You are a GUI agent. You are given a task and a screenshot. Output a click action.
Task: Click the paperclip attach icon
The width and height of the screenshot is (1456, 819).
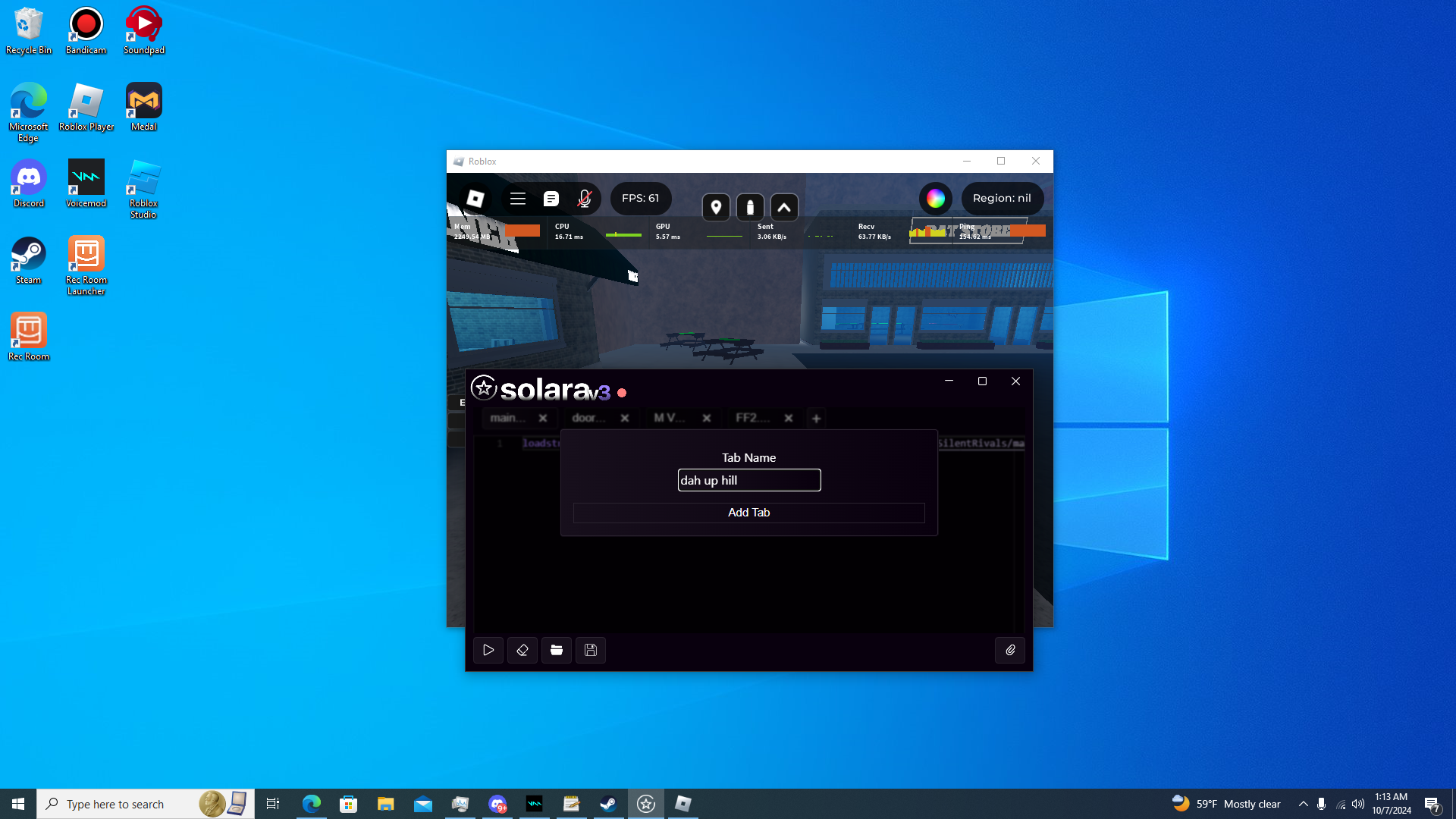coord(1010,650)
